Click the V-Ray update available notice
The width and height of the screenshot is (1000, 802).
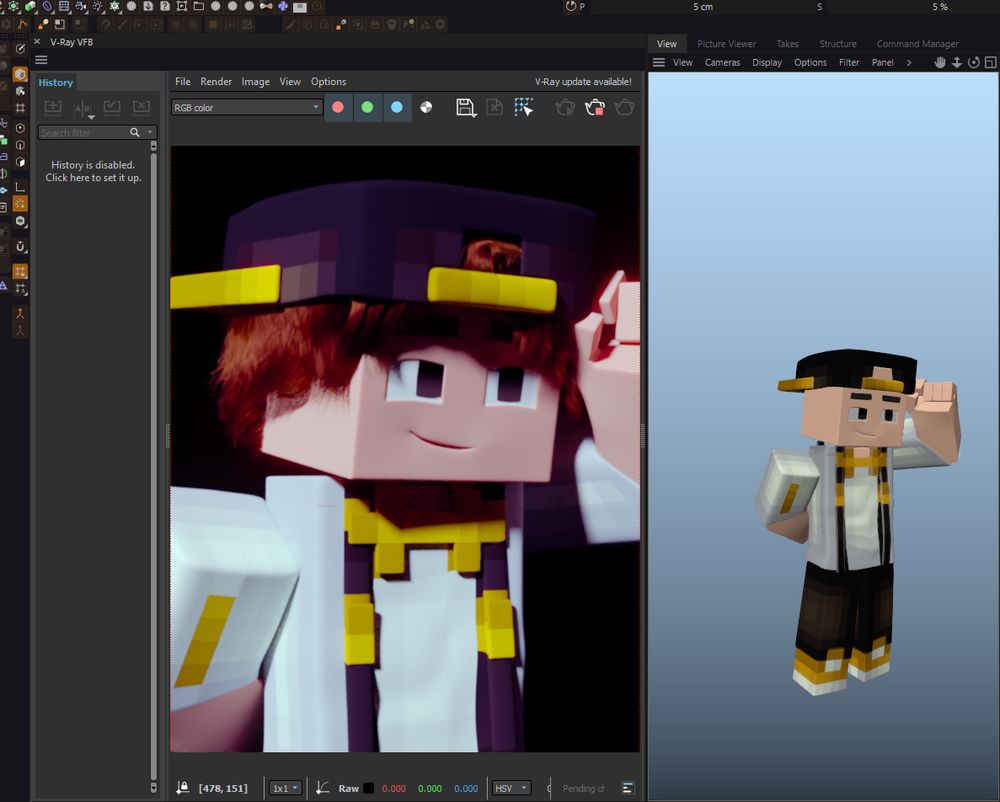[583, 82]
